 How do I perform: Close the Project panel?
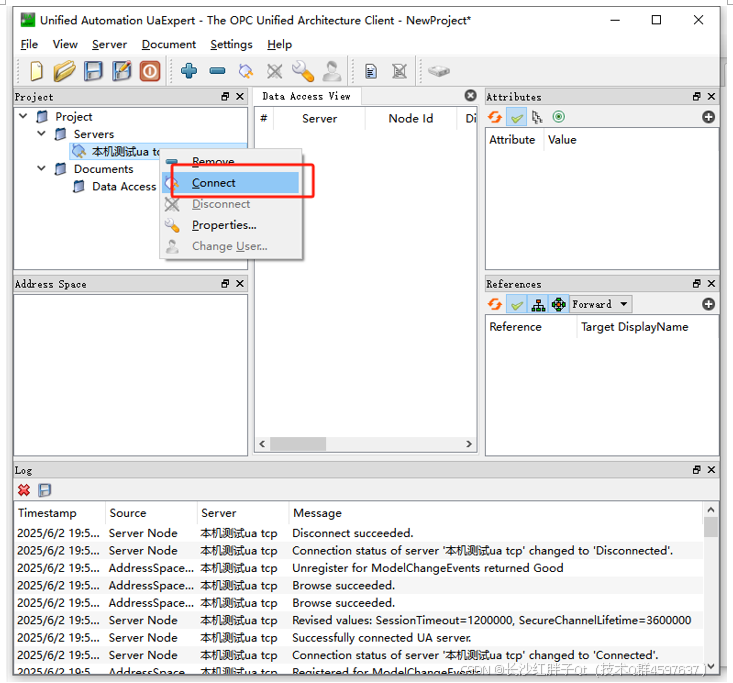coord(240,97)
